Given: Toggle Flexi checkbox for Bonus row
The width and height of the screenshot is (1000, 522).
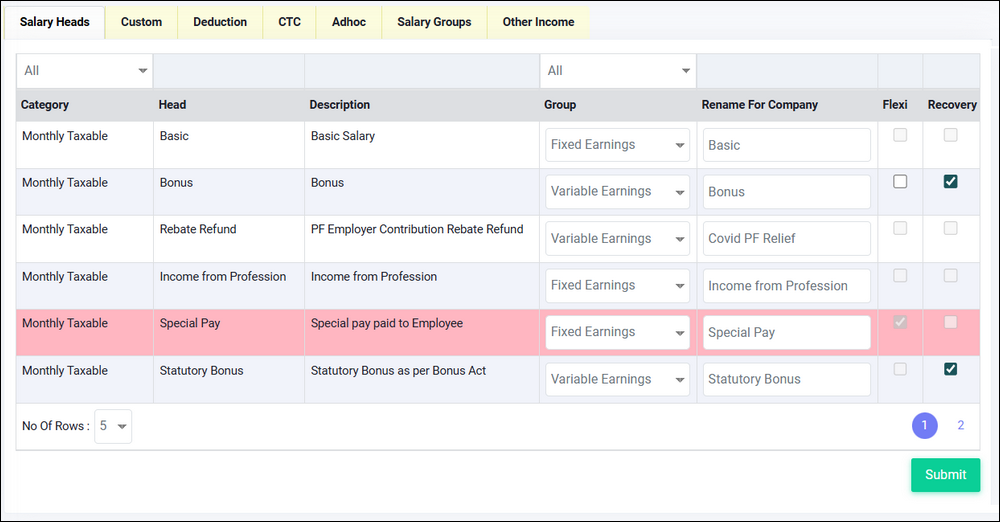Looking at the screenshot, I should coord(900,182).
